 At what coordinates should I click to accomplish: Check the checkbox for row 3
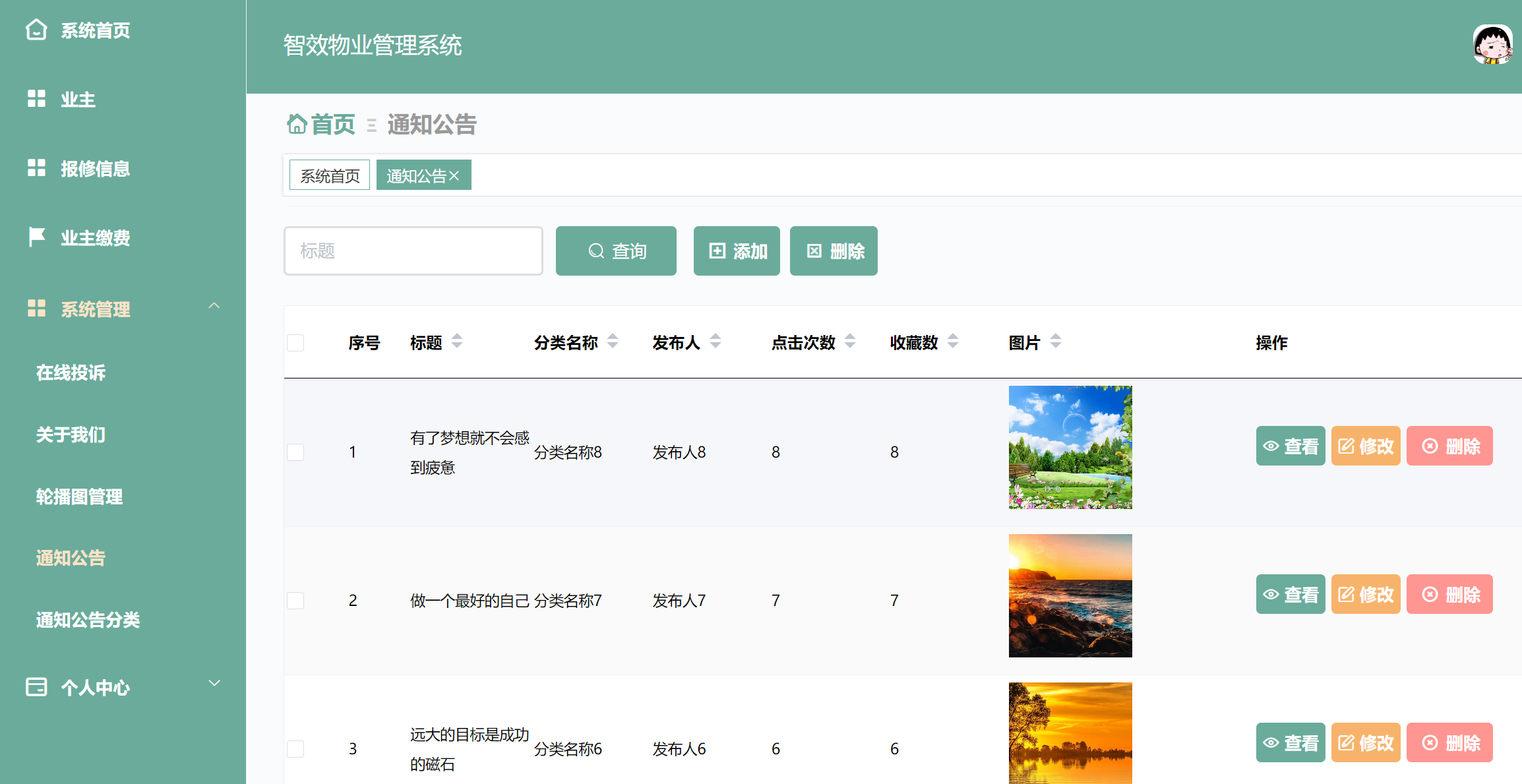295,749
